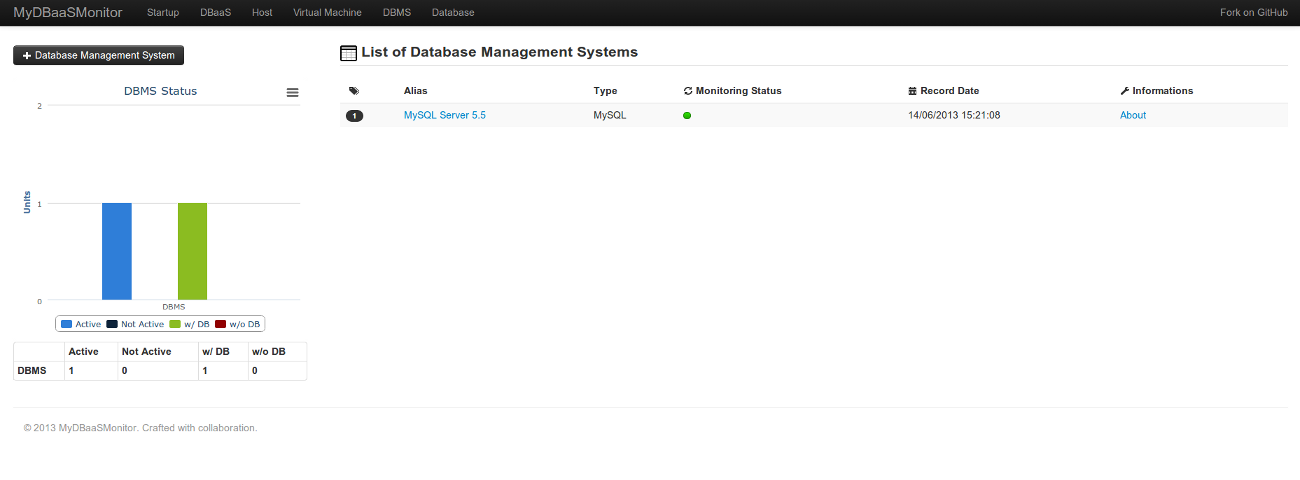Click the blue Active bar in chart

click(x=117, y=252)
